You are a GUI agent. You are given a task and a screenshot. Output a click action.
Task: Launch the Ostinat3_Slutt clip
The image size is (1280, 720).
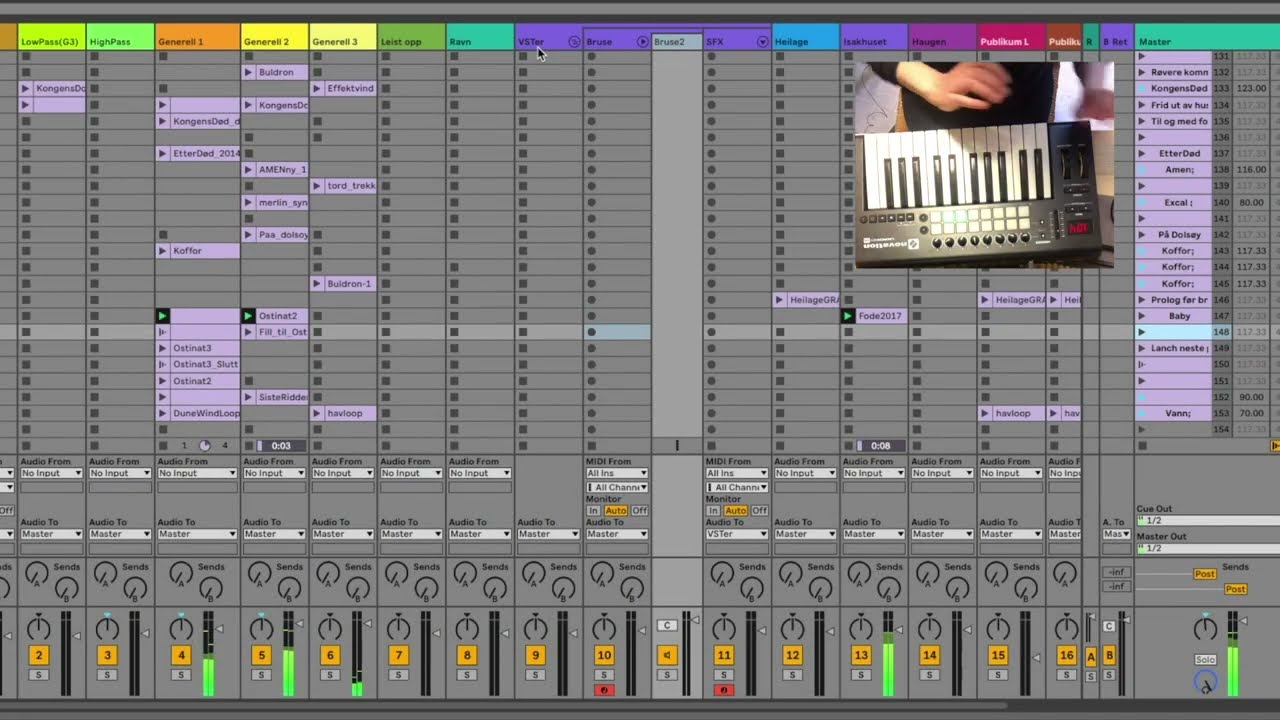pos(163,364)
